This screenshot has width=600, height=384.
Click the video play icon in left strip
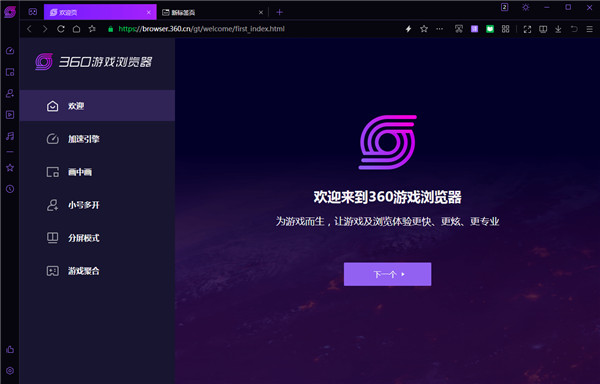click(x=10, y=115)
